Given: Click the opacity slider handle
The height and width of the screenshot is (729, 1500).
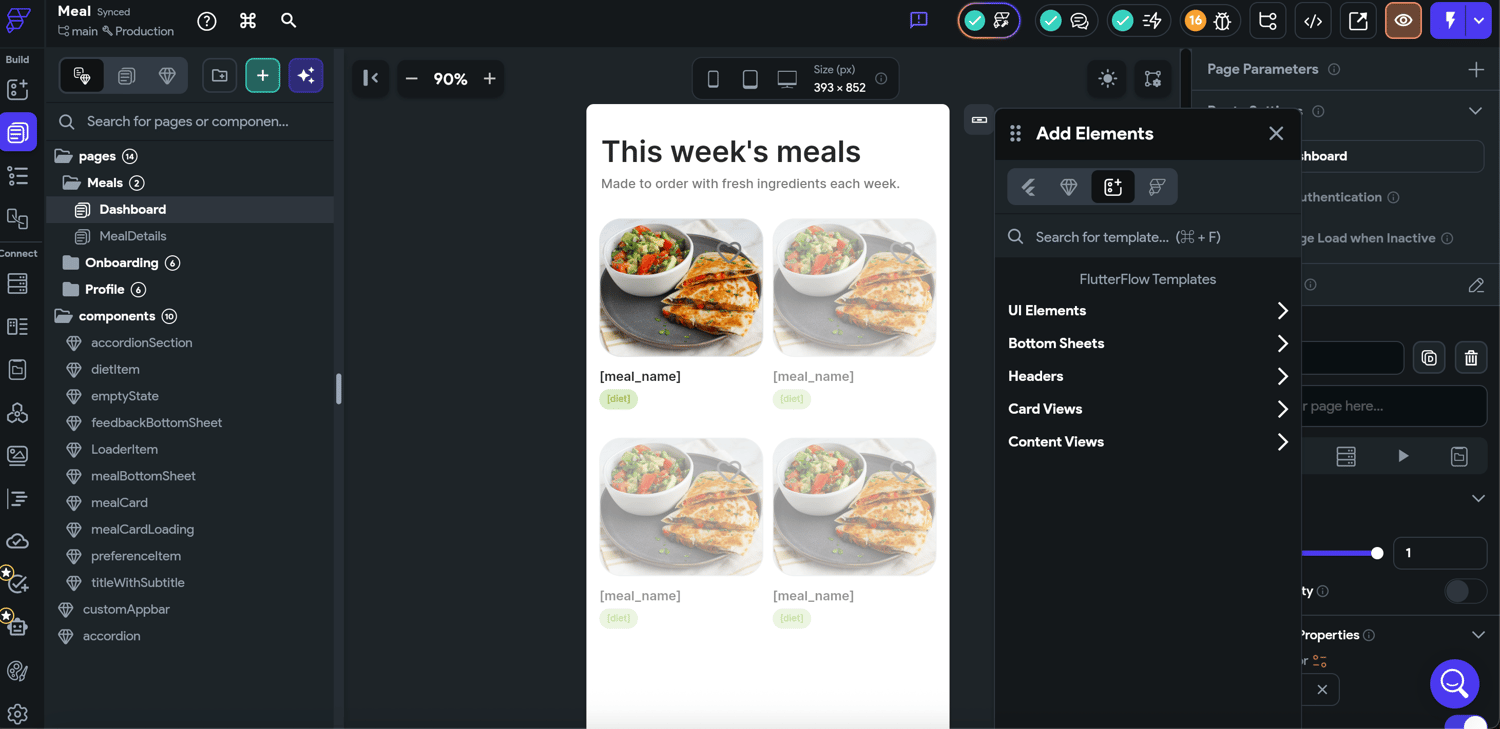Looking at the screenshot, I should click(x=1377, y=553).
